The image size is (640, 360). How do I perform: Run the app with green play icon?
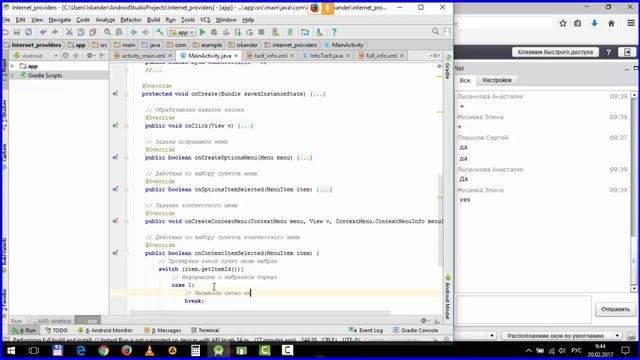click(202, 32)
